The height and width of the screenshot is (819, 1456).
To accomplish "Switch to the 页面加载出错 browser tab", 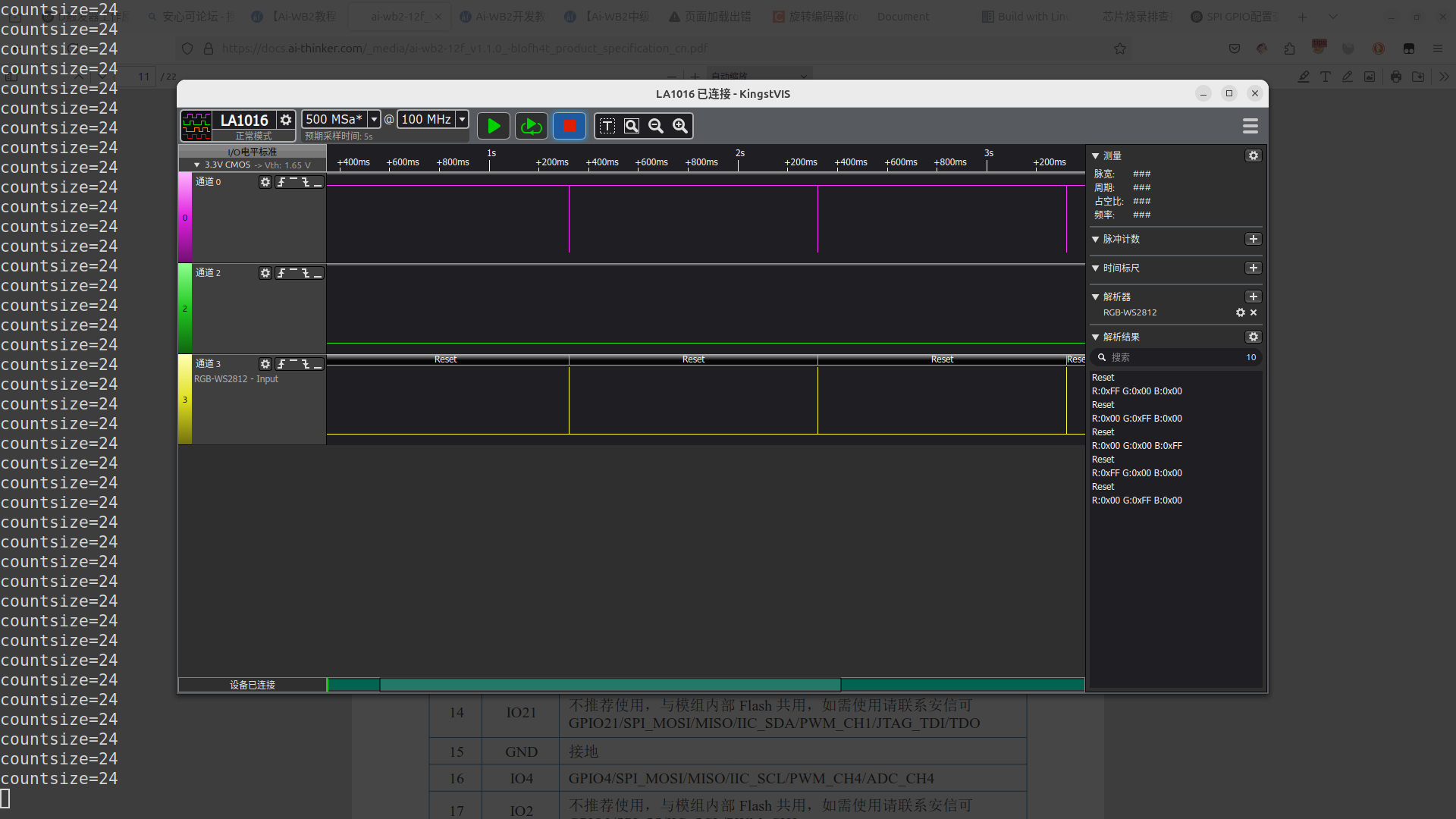I will [710, 17].
